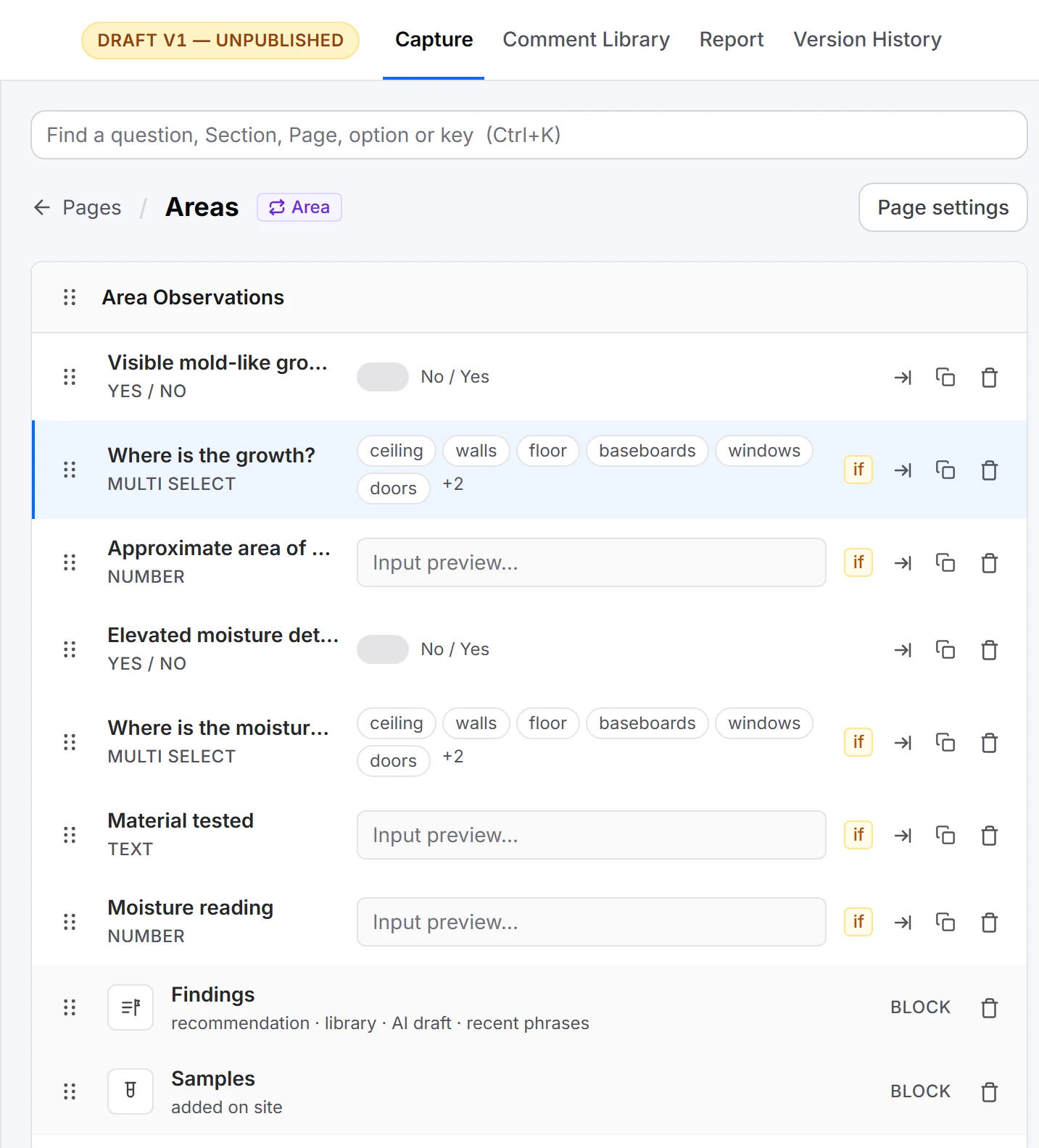Open condition 'if' badge for Where is the growth

click(x=858, y=470)
